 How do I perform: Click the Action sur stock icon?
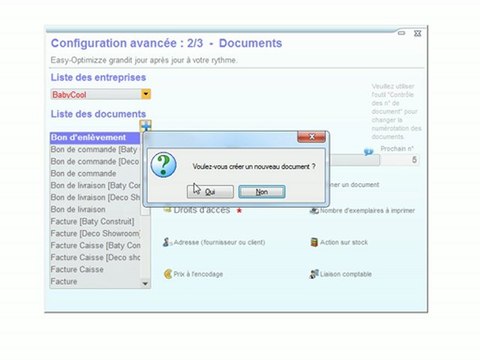(314, 242)
